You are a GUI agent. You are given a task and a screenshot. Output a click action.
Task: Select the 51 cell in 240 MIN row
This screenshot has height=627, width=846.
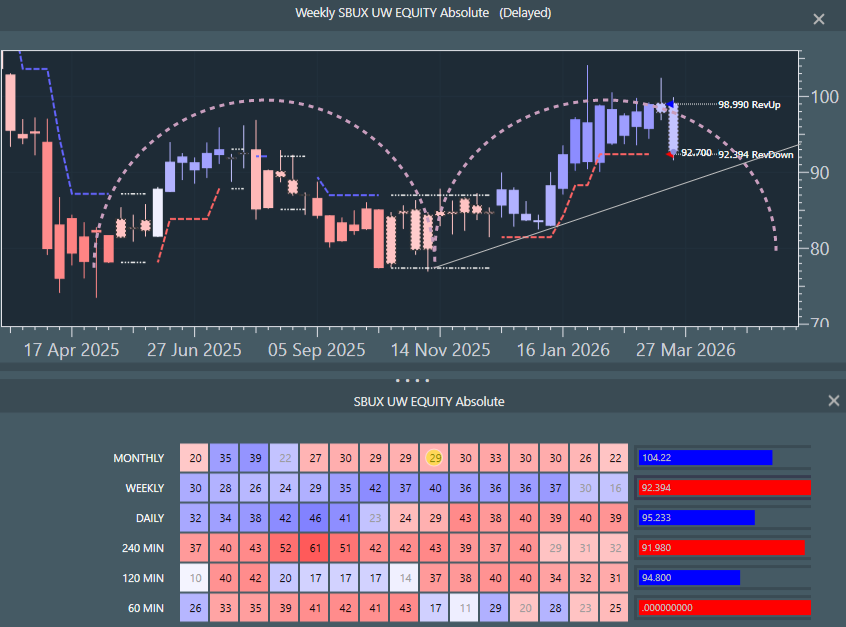(345, 548)
